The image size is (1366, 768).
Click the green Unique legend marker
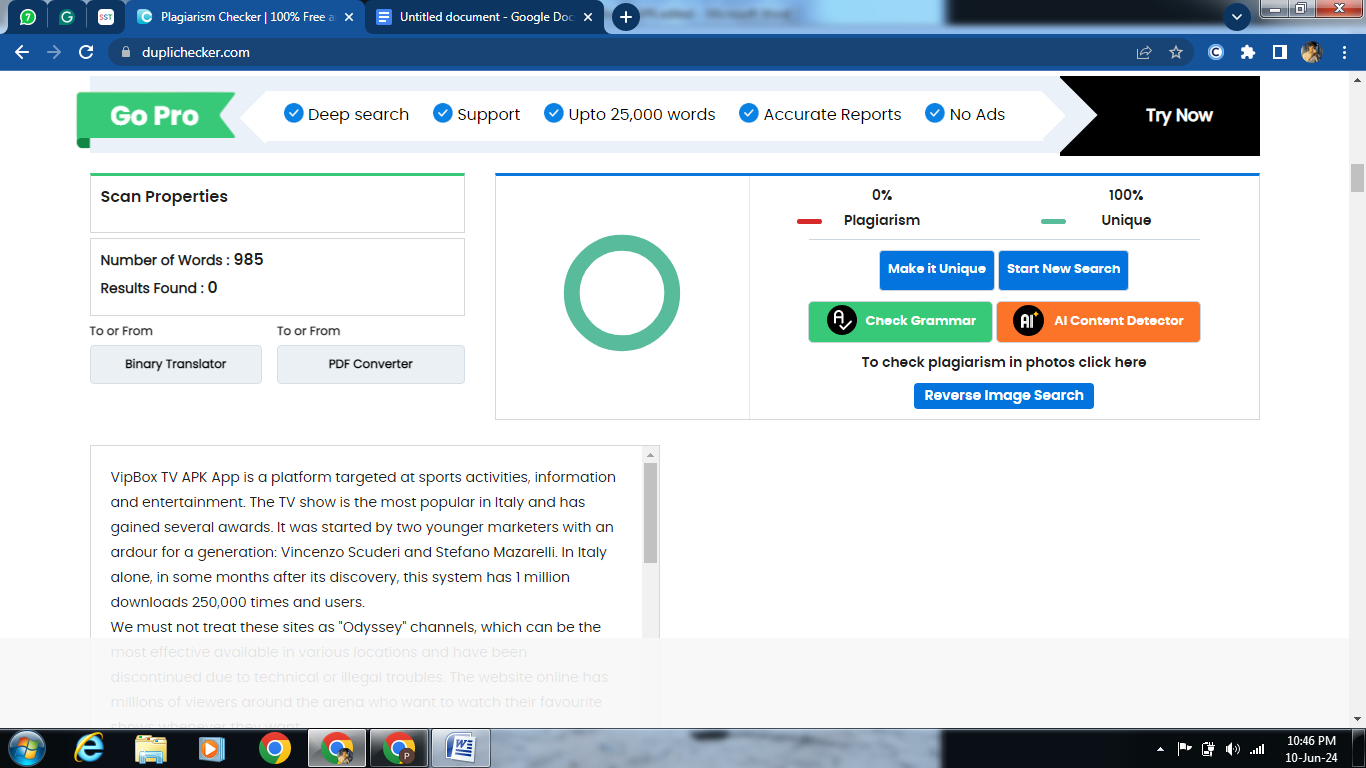(1053, 221)
